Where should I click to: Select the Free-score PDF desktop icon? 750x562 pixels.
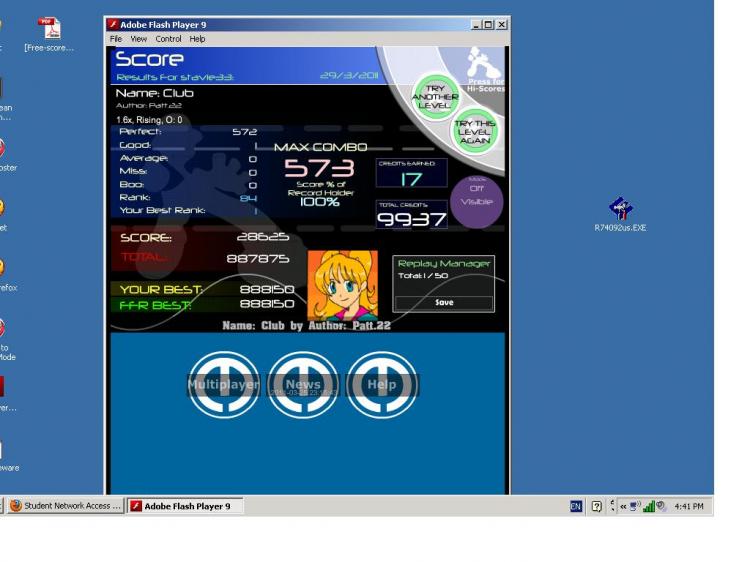pyautogui.click(x=49, y=34)
